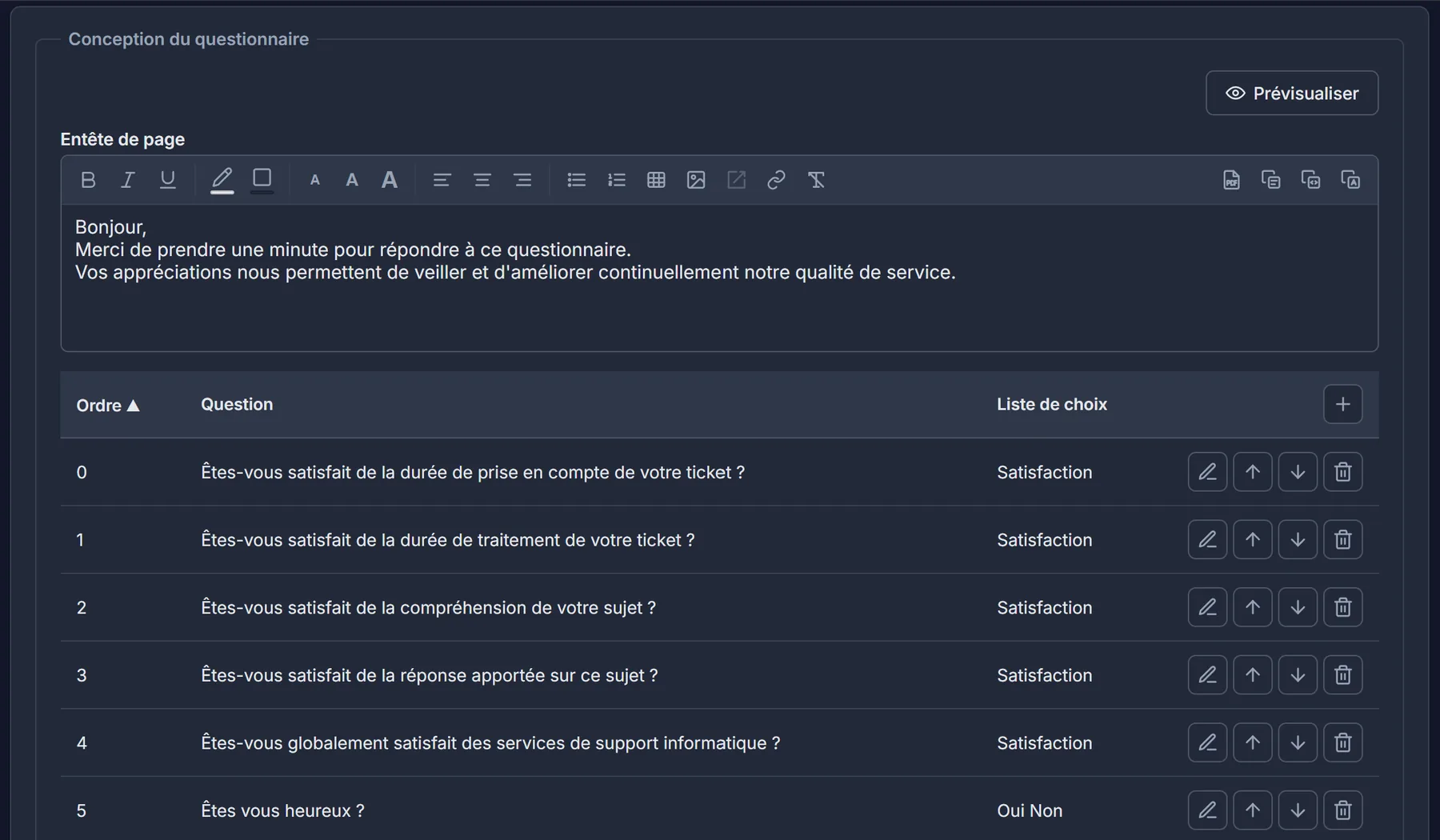
Task: Delete question 1
Action: [1342, 540]
